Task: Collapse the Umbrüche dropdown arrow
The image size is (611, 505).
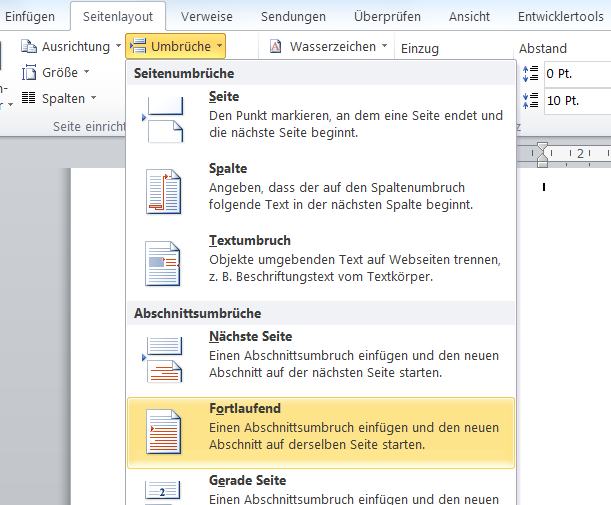Action: click(x=219, y=46)
